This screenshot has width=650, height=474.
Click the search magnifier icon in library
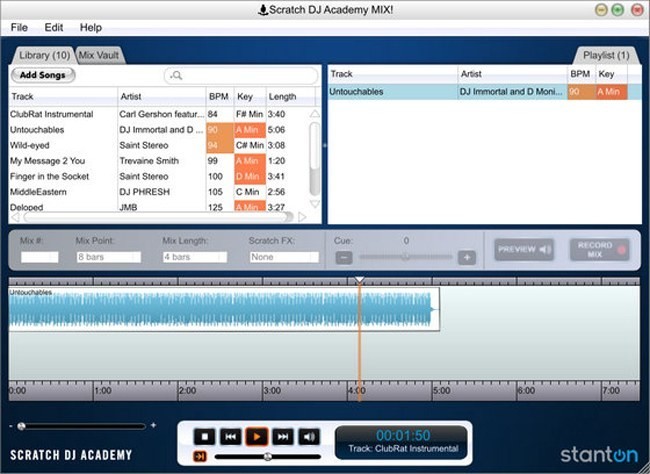click(x=175, y=75)
